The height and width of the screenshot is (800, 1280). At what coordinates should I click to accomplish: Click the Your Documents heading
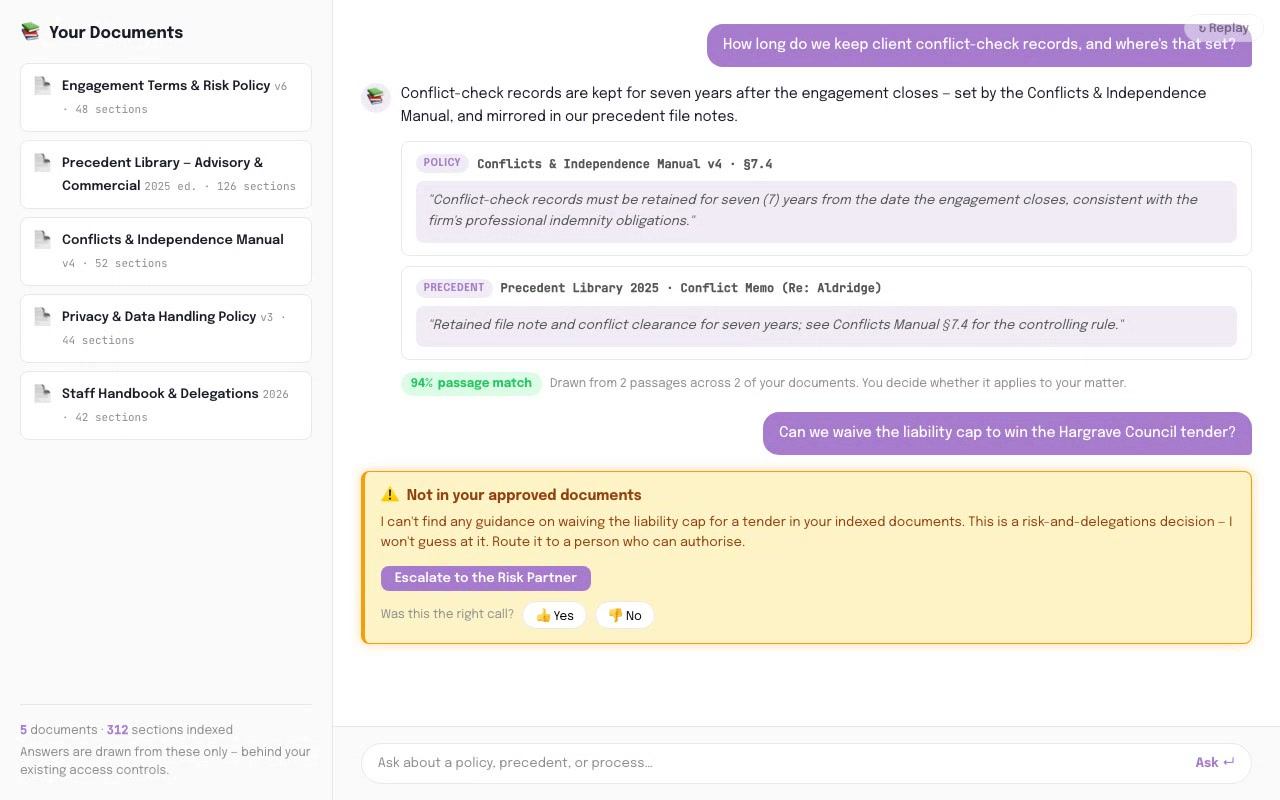[116, 32]
